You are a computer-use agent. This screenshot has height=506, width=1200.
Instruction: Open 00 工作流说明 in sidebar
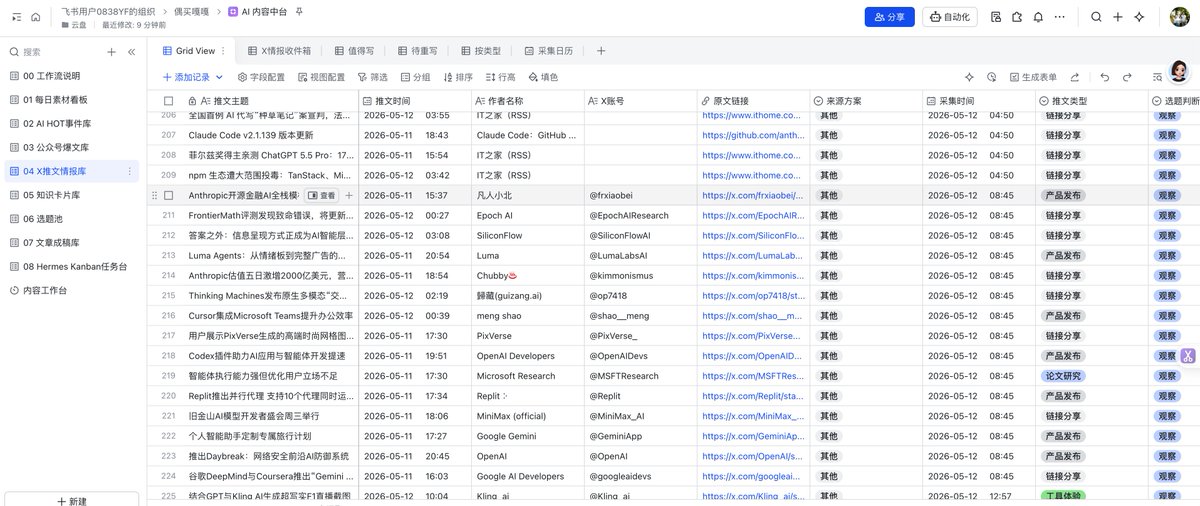pyautogui.click(x=70, y=76)
